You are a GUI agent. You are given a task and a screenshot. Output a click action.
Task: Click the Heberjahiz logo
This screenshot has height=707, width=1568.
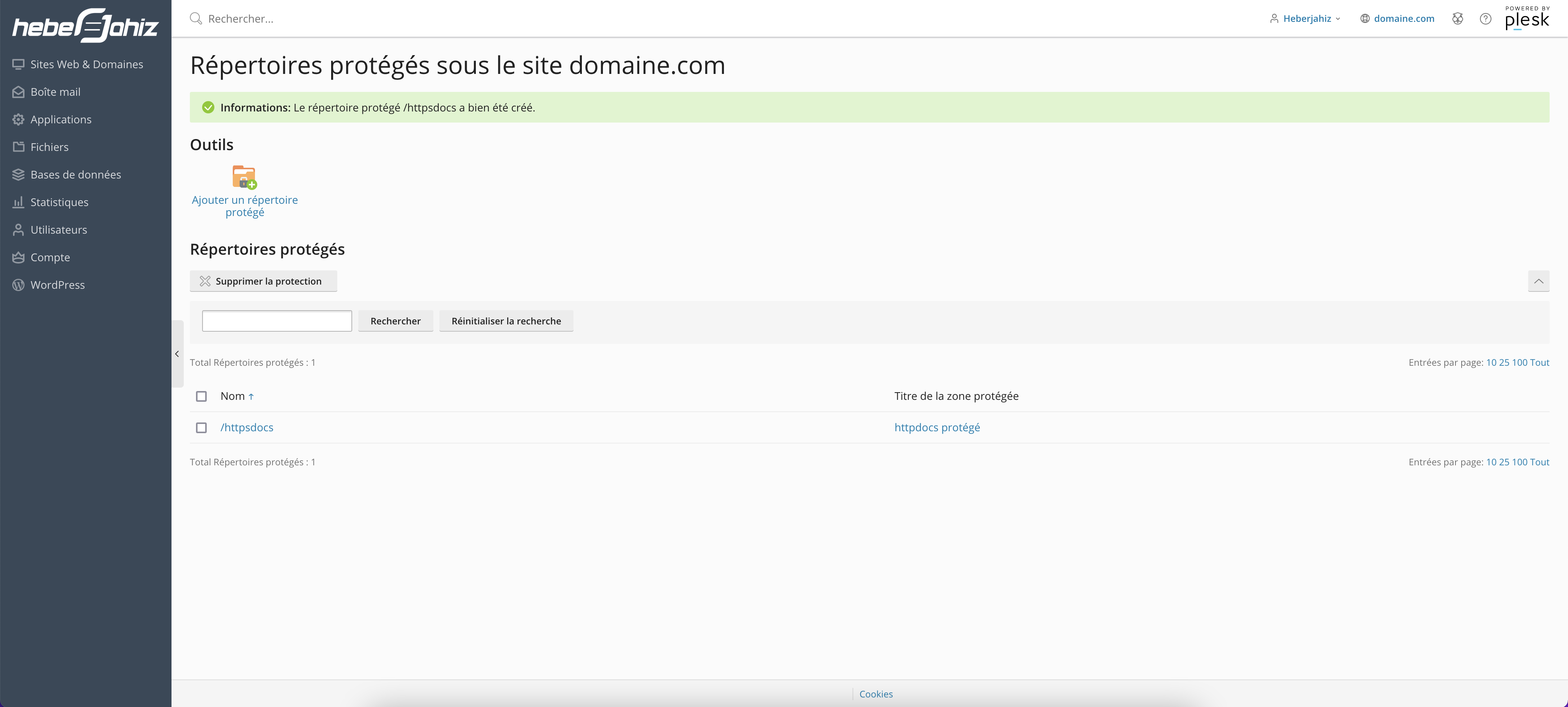[x=86, y=26]
